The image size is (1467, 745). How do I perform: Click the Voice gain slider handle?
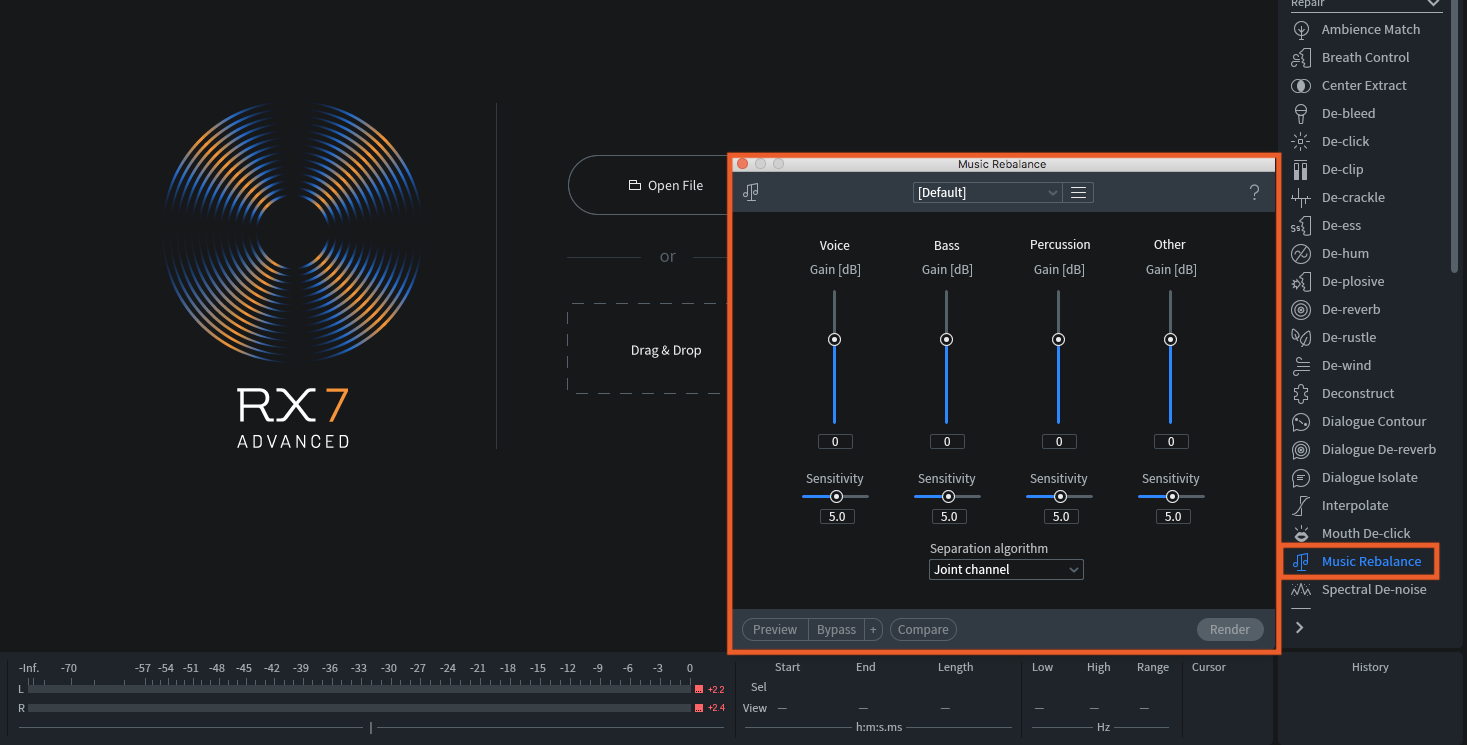pyautogui.click(x=834, y=339)
